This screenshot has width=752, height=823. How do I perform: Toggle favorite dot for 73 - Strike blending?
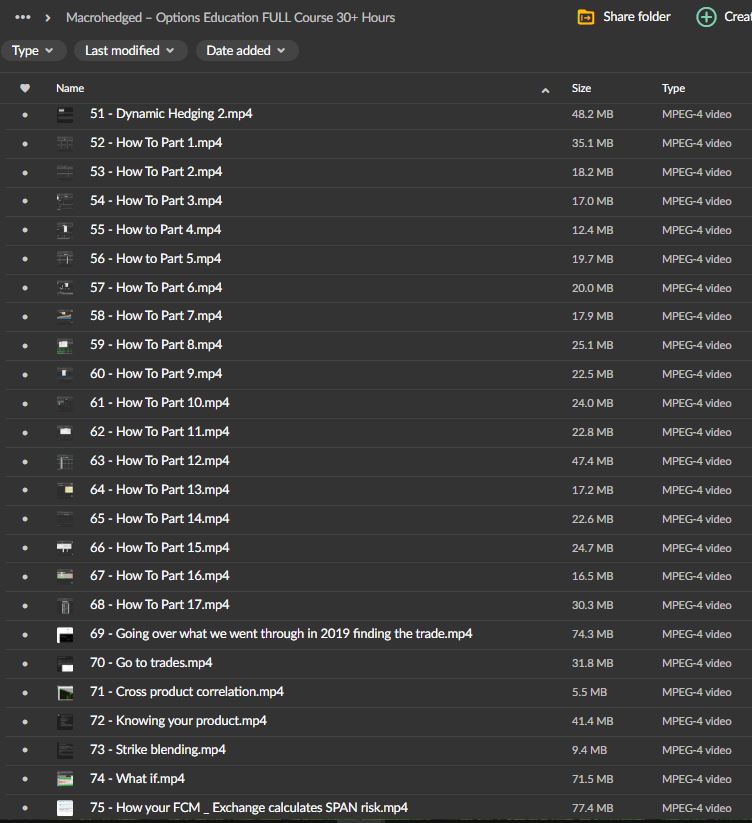(x=25, y=750)
